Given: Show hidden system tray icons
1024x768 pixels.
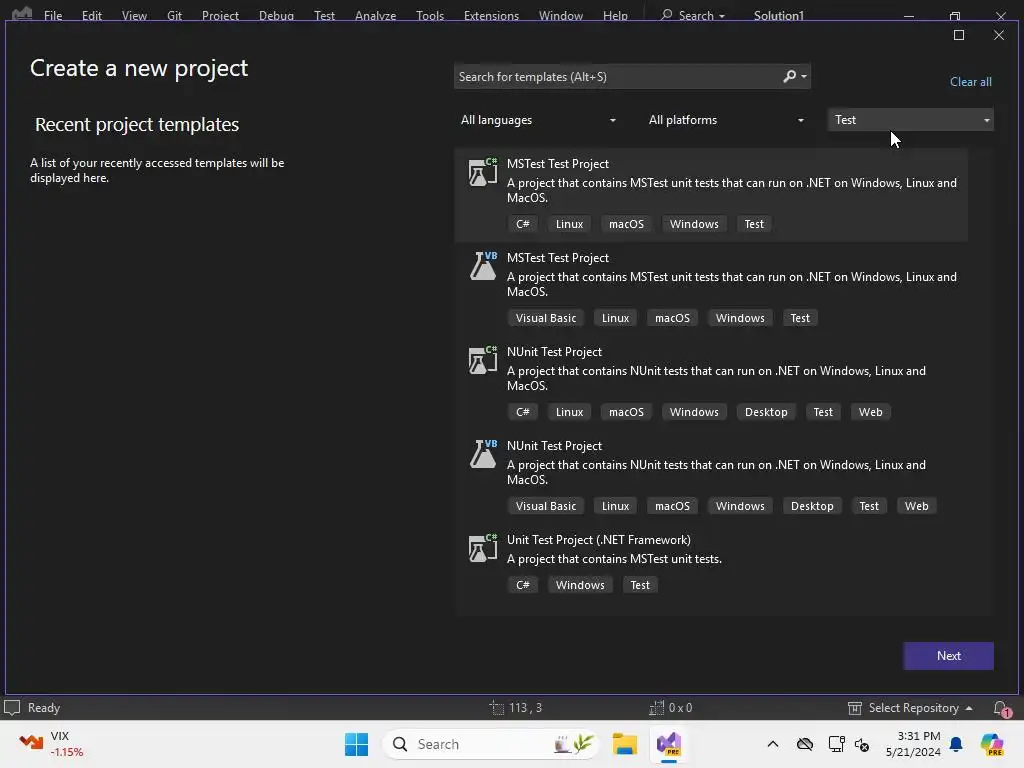Looking at the screenshot, I should pyautogui.click(x=773, y=744).
